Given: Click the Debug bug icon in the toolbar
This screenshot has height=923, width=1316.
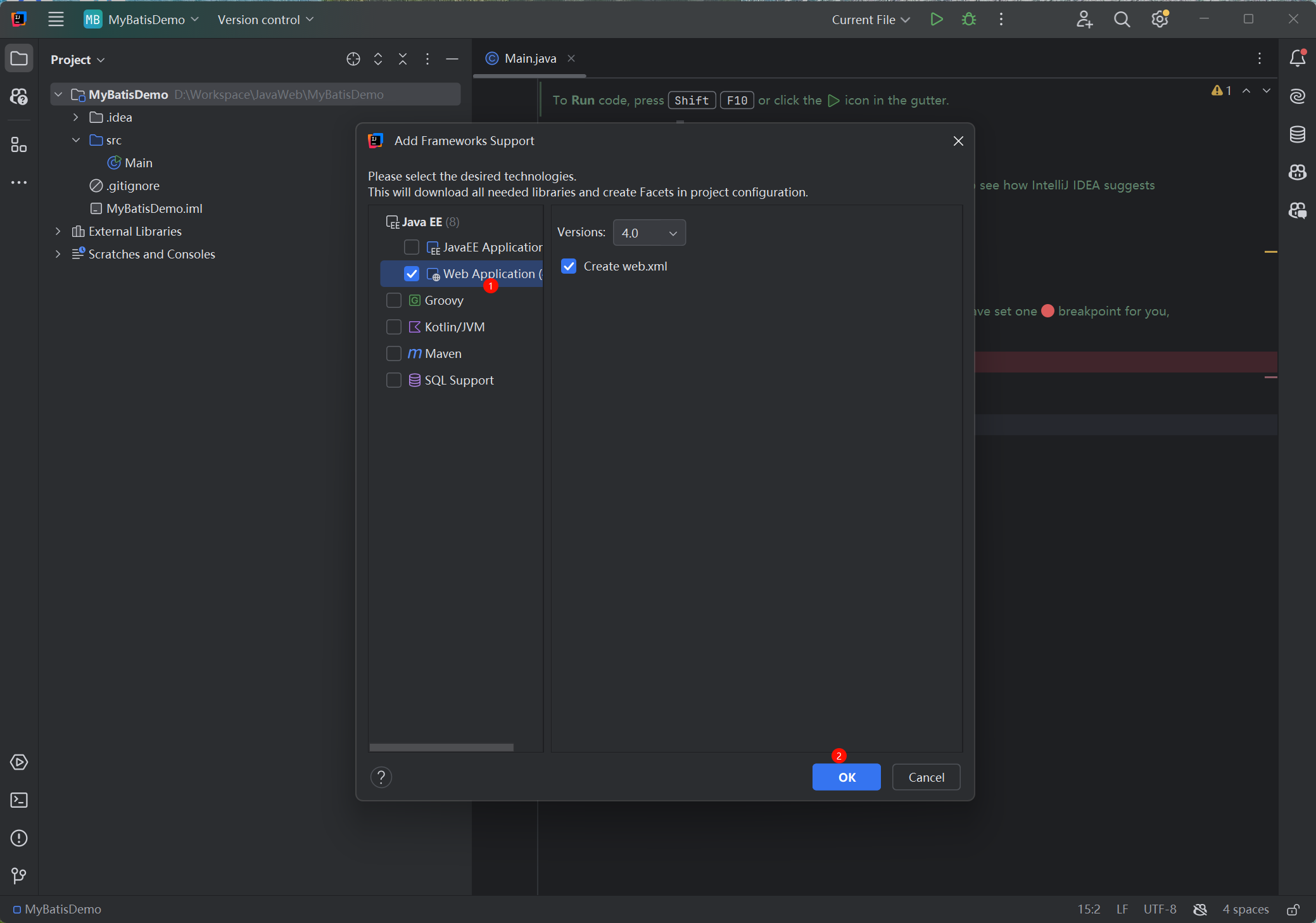Looking at the screenshot, I should click(968, 20).
